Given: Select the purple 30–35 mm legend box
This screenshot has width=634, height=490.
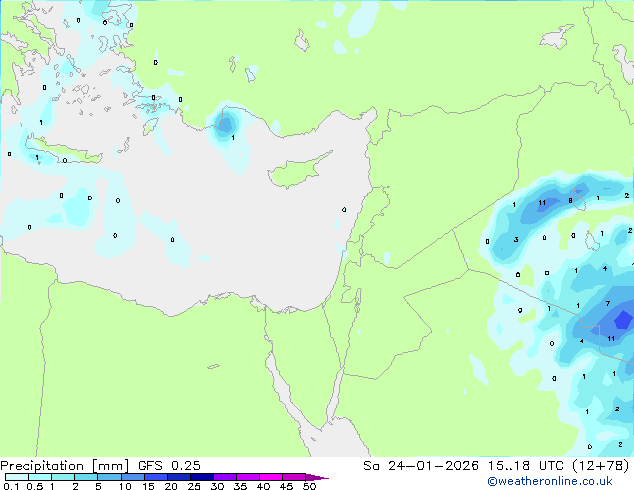Looking at the screenshot, I should click(225, 477).
